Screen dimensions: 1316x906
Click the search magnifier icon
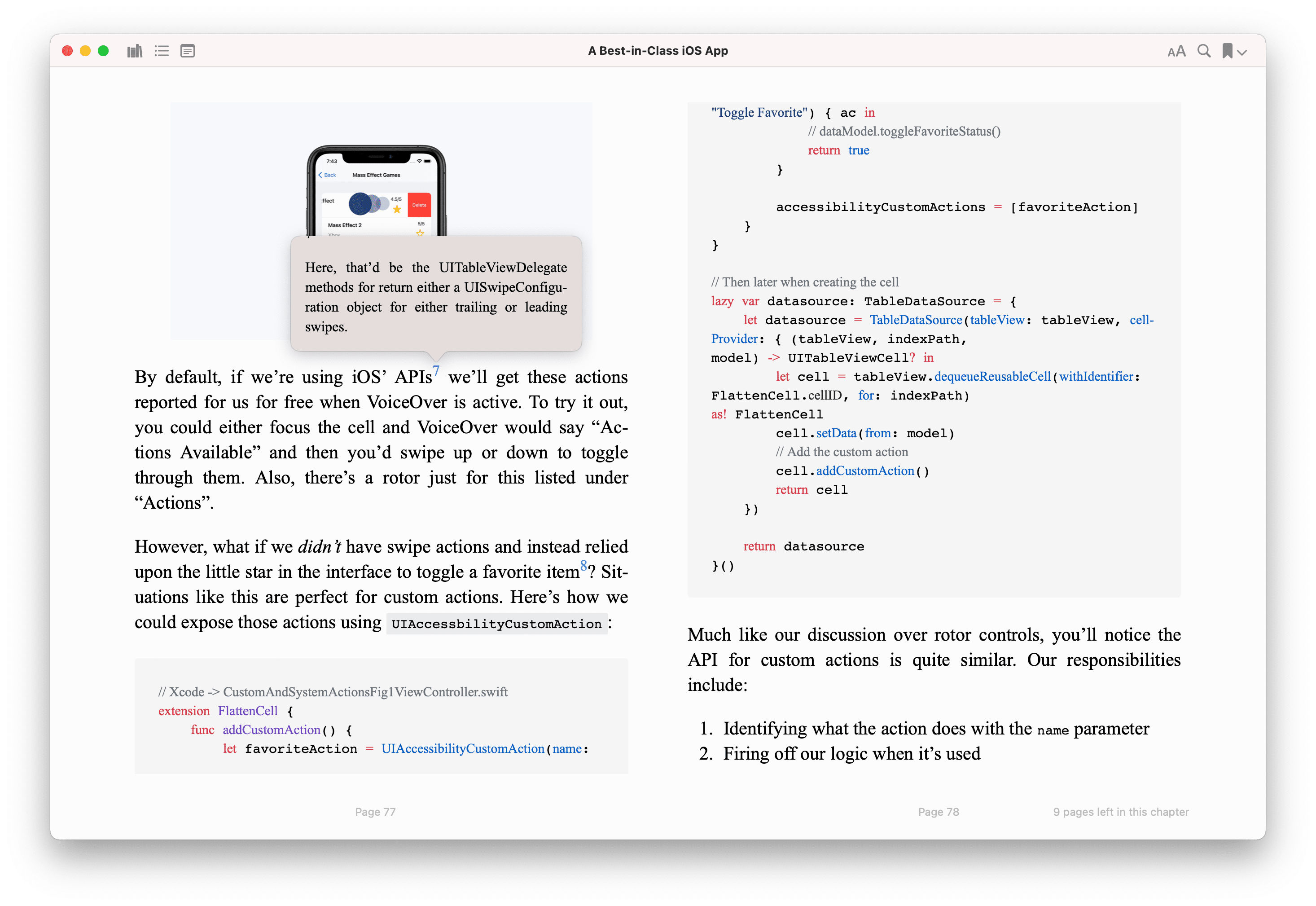pos(1204,51)
